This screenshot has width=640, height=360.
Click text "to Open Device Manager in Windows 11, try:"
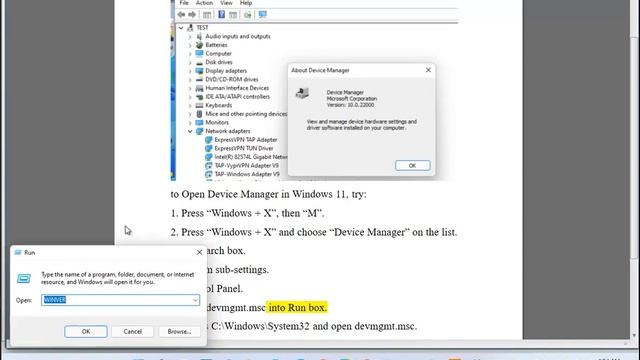[269, 194]
